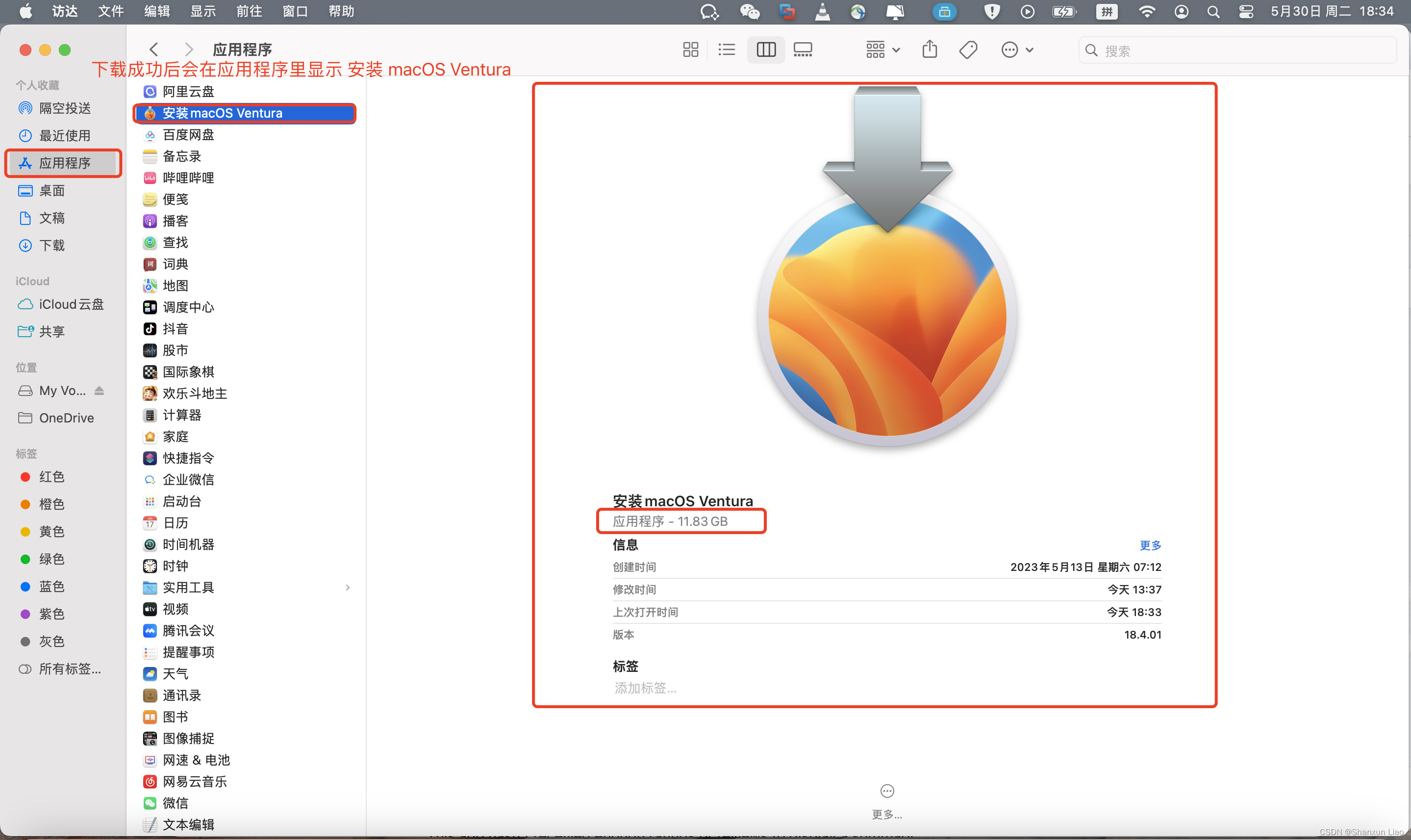
Task: Select 阿里云盘 app in list
Action: 246,92
